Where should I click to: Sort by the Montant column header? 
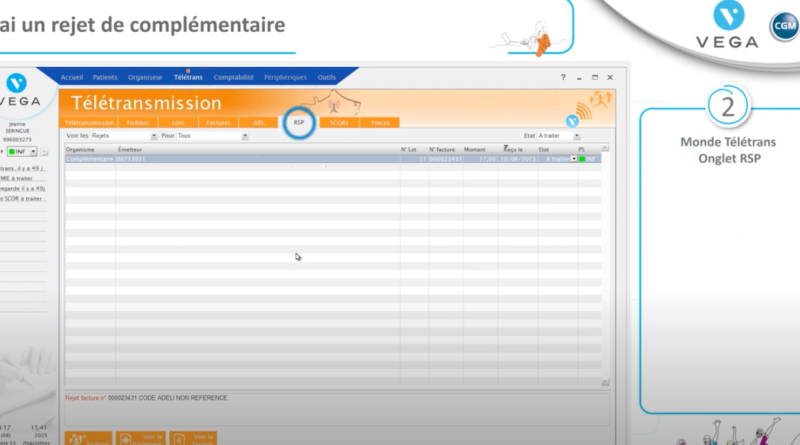(x=474, y=150)
